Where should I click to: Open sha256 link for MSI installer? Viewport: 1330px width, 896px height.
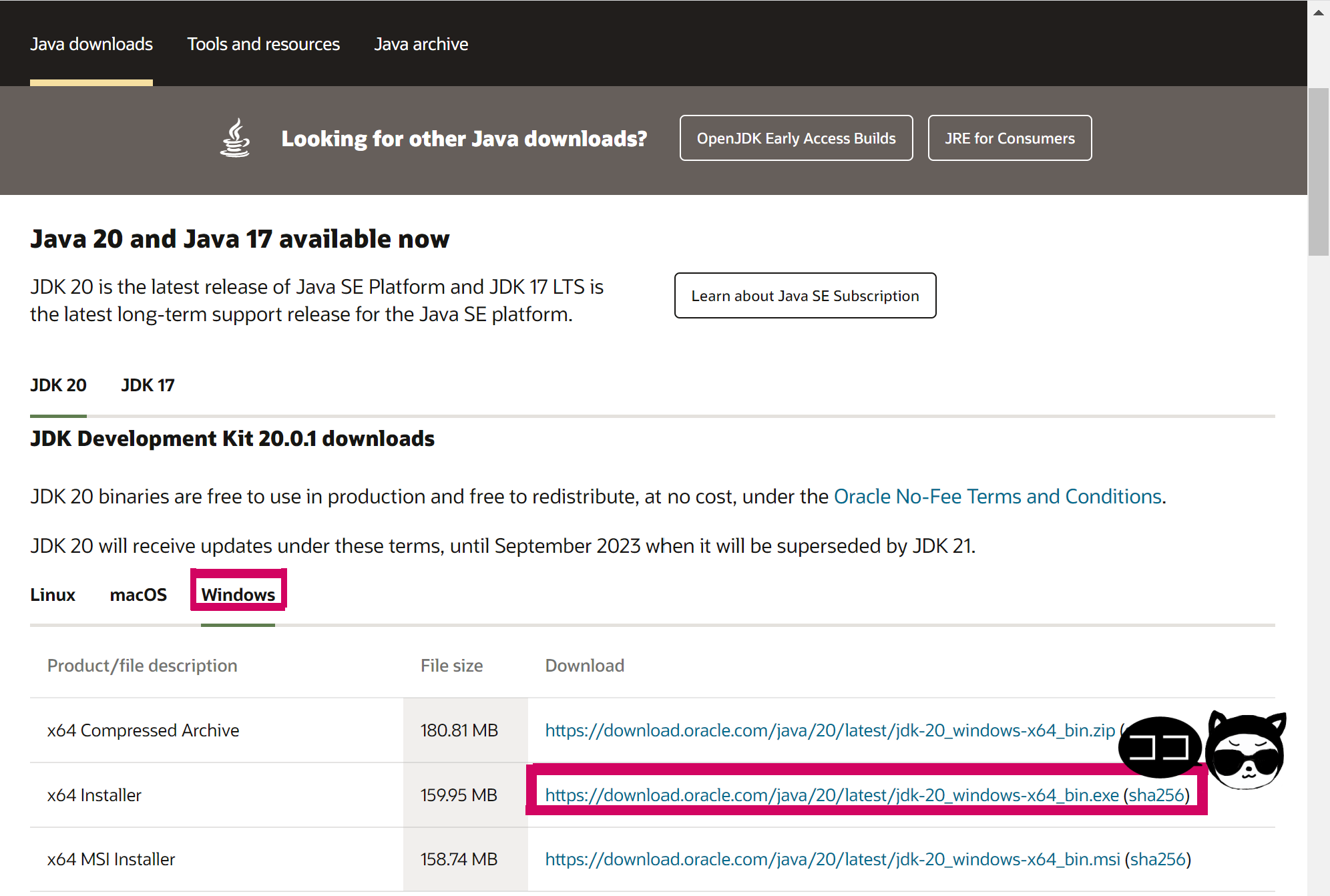pyautogui.click(x=1158, y=859)
